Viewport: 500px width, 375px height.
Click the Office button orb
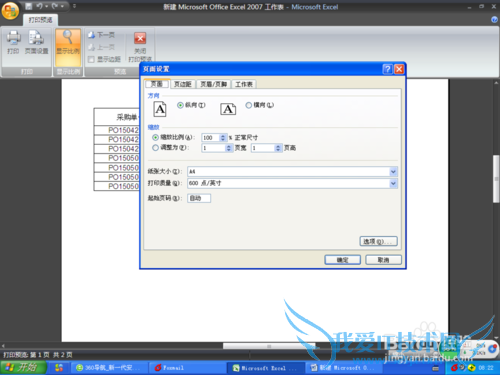coord(10,11)
